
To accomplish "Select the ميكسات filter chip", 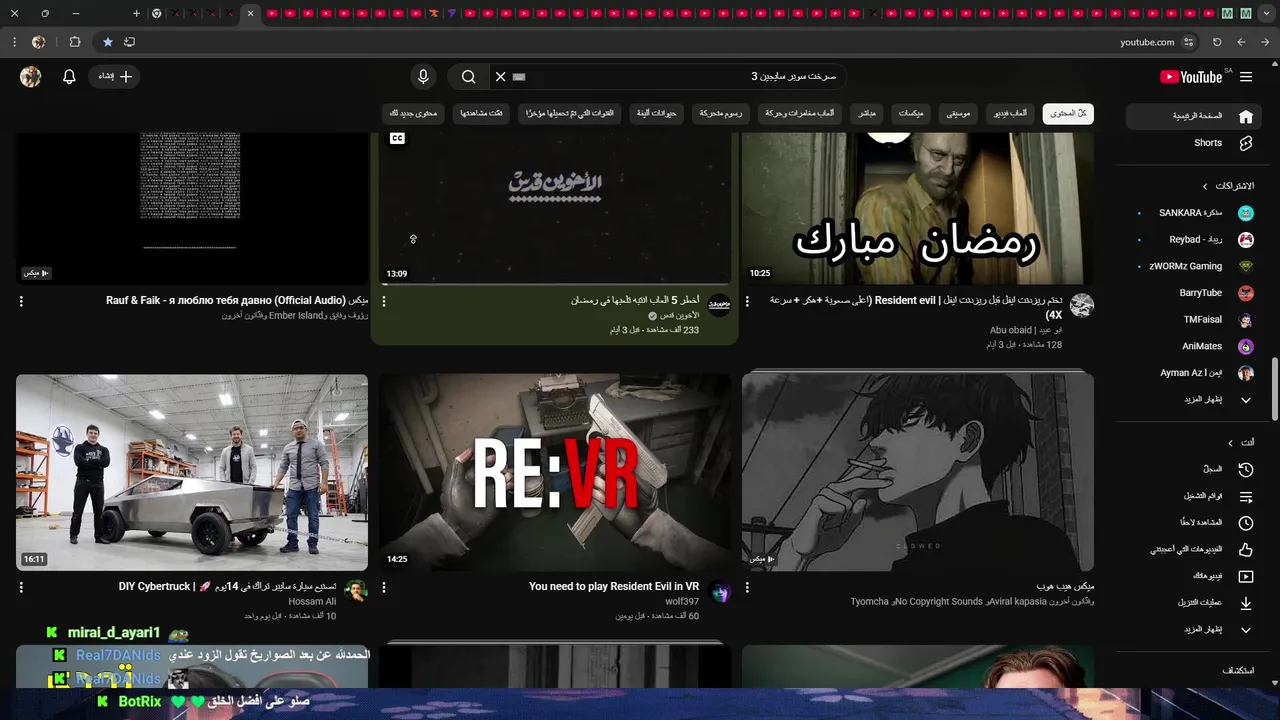I will point(911,114).
